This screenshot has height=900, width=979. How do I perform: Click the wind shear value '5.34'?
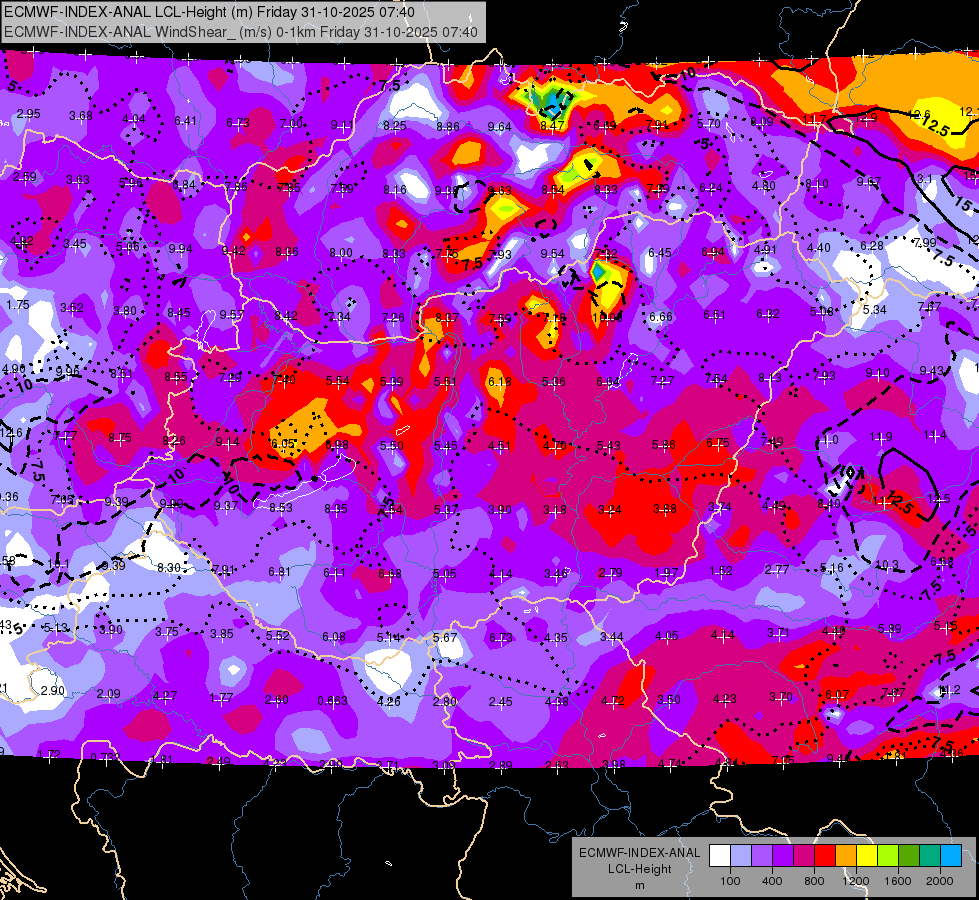875,309
